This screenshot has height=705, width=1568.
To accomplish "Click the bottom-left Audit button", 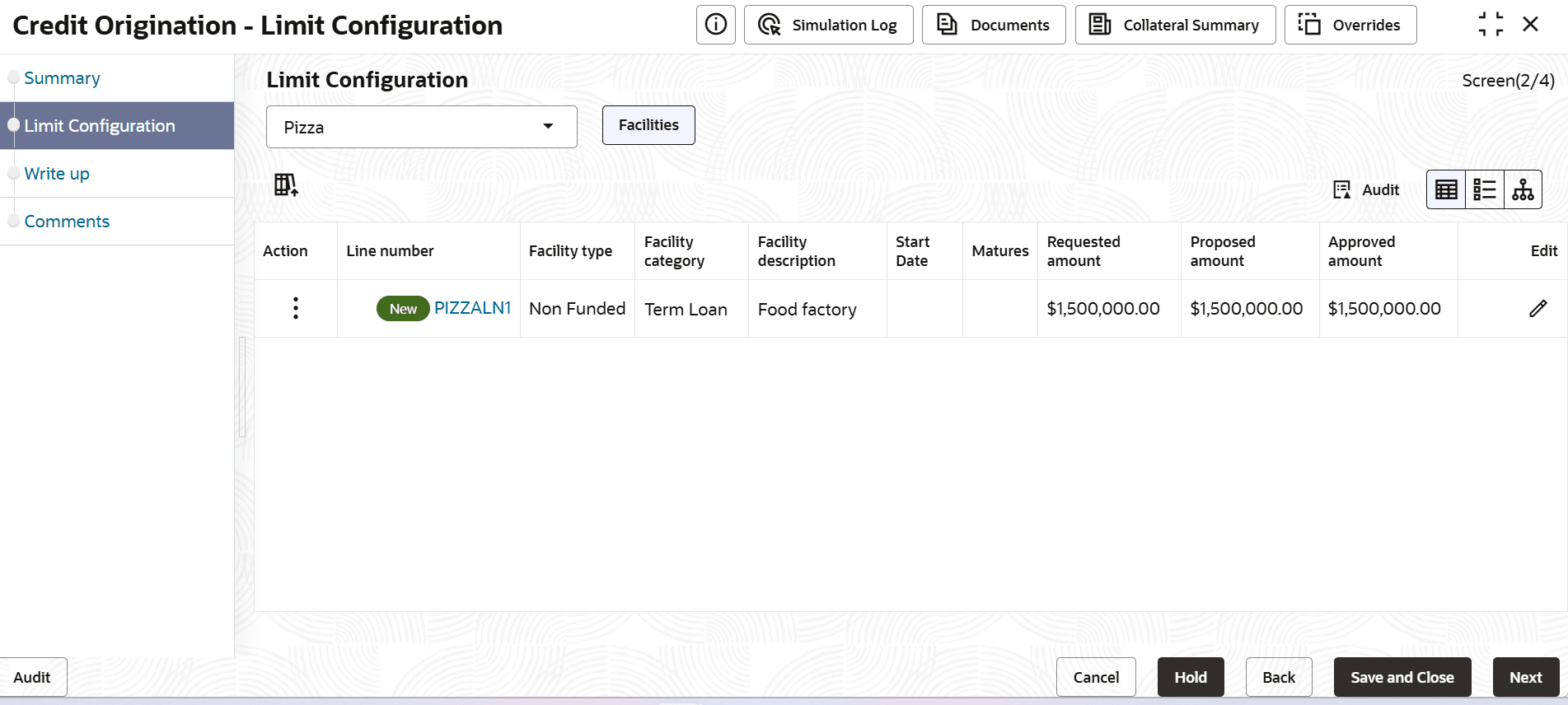I will [x=32, y=677].
